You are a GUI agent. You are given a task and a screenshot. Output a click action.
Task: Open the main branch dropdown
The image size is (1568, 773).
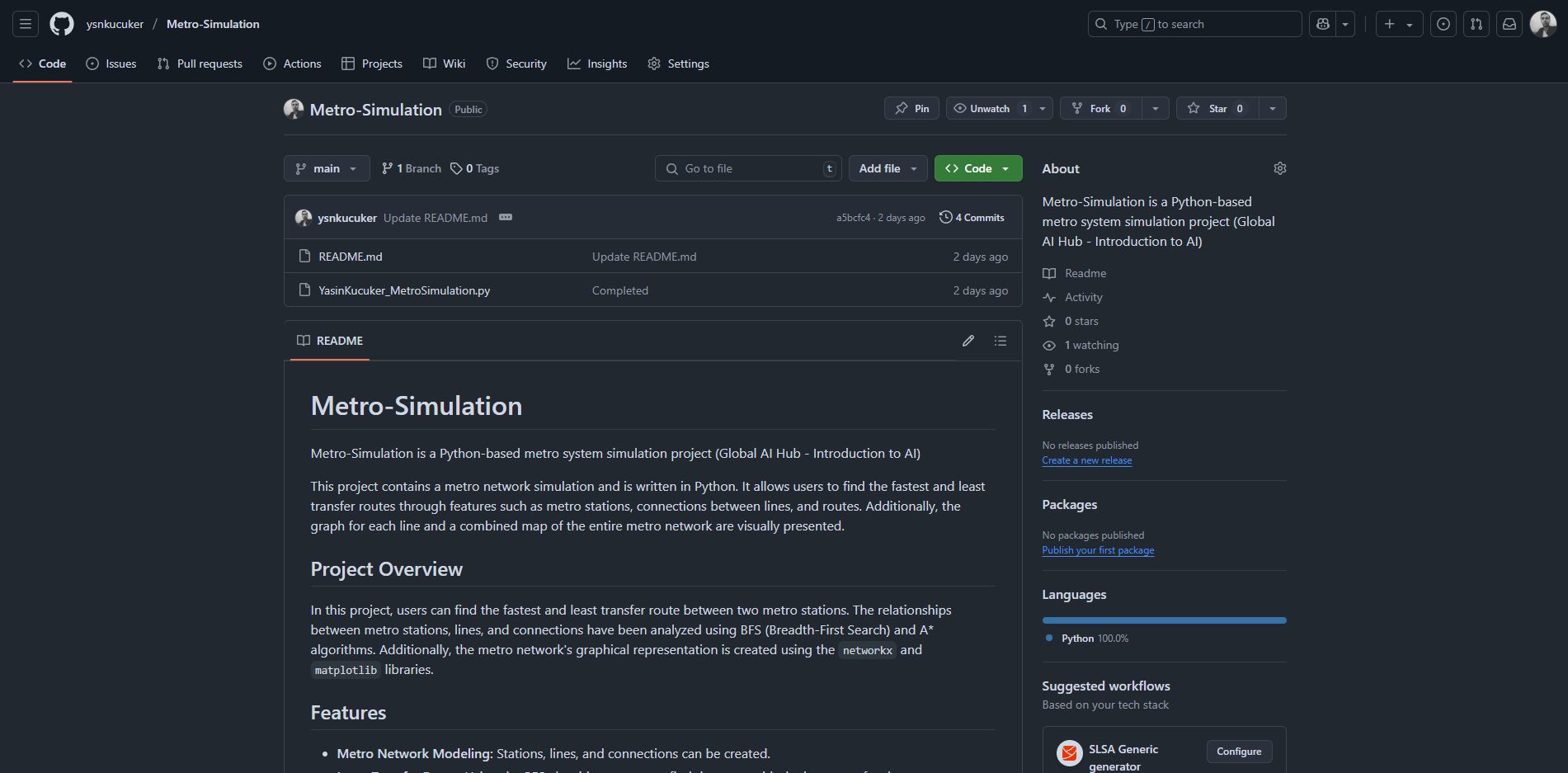pos(327,168)
